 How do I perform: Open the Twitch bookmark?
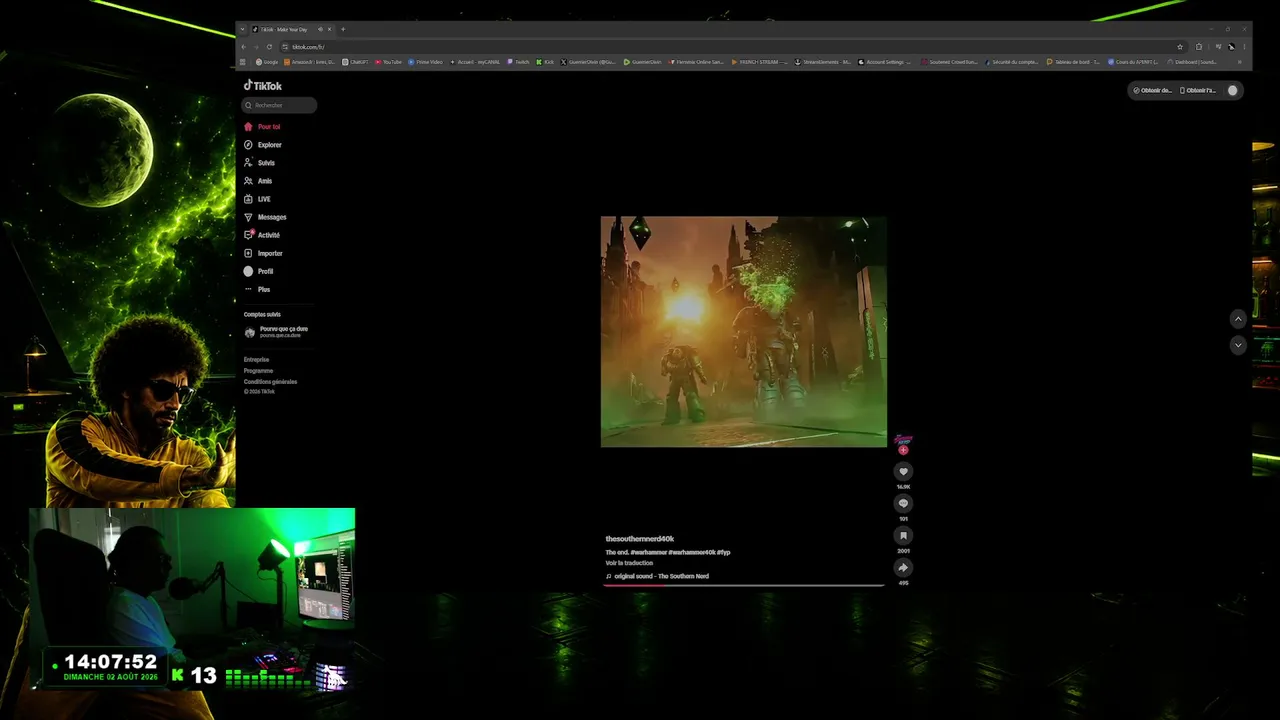coord(519,62)
